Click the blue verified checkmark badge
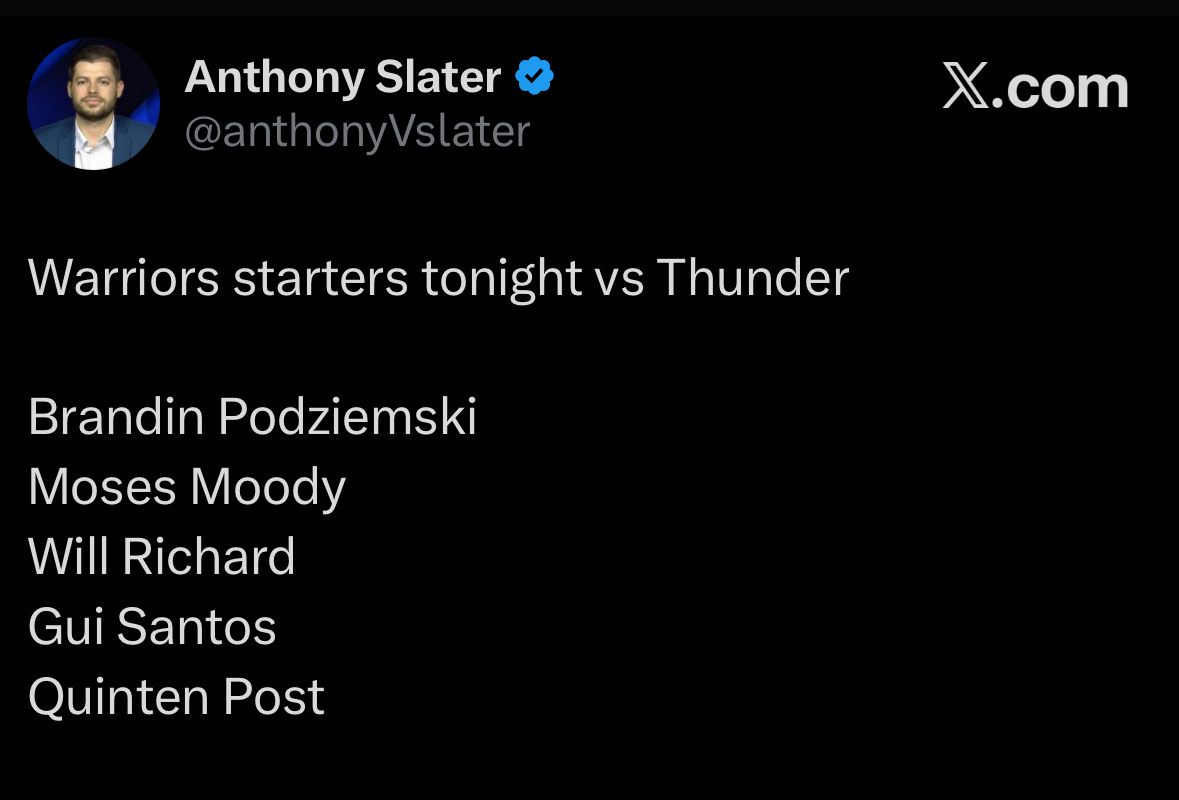 [x=535, y=77]
